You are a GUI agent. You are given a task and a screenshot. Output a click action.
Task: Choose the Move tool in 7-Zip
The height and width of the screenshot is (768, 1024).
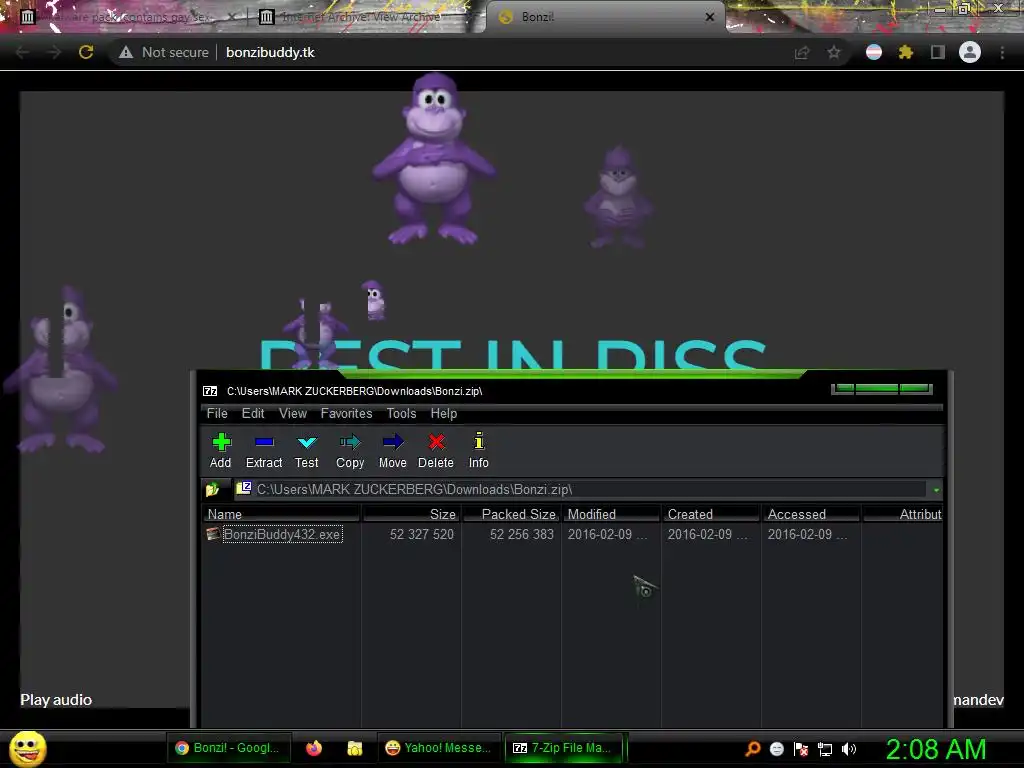coord(392,451)
